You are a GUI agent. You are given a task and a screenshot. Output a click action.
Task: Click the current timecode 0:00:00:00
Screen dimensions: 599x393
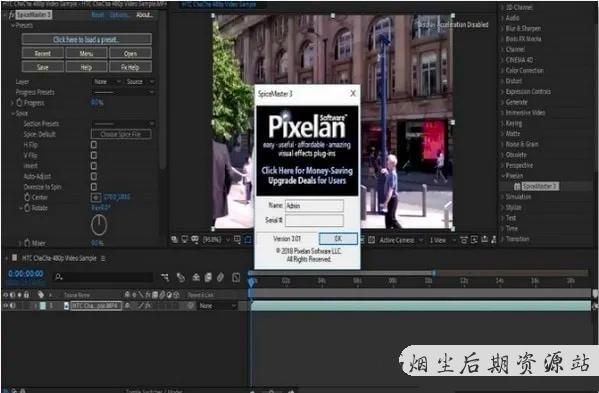[x=26, y=274]
